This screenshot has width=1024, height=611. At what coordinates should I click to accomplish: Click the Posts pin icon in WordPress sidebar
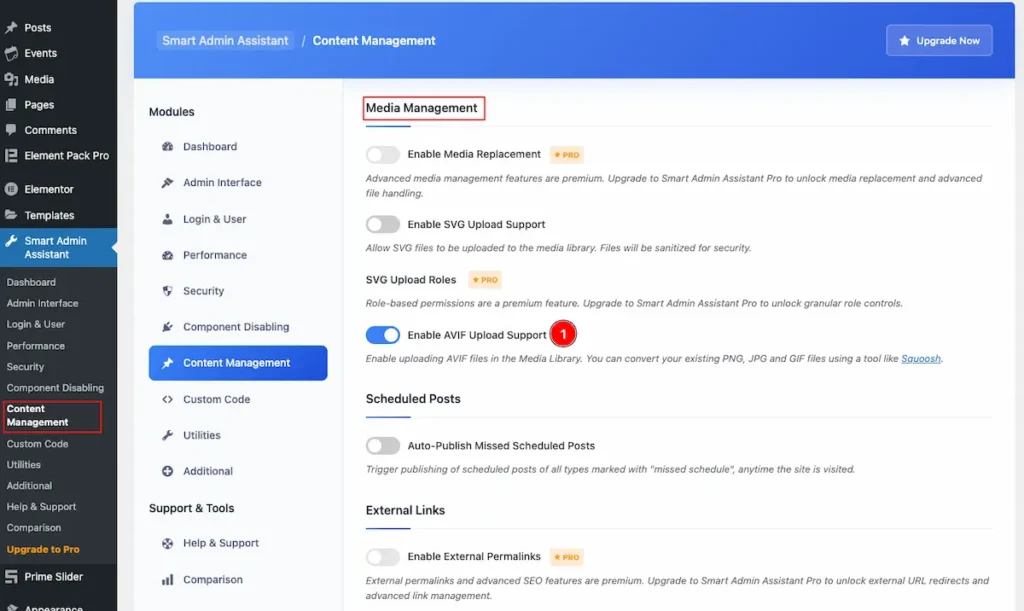[11, 27]
